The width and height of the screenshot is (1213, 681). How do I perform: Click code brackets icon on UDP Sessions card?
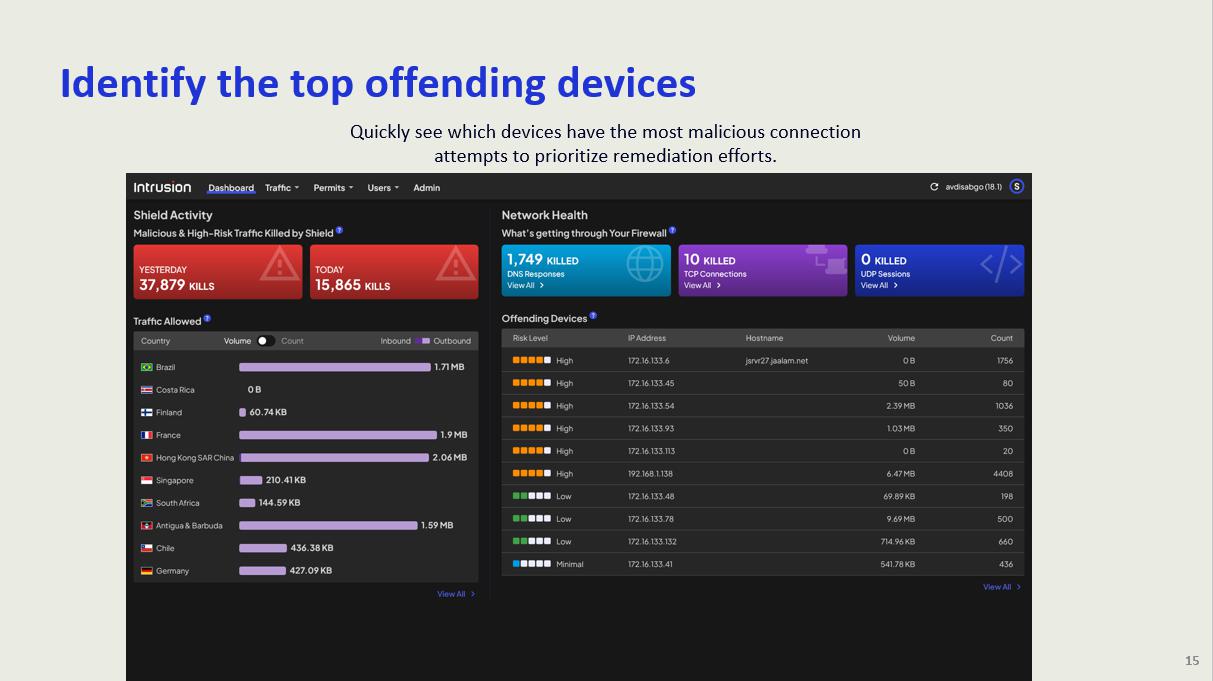[1001, 264]
